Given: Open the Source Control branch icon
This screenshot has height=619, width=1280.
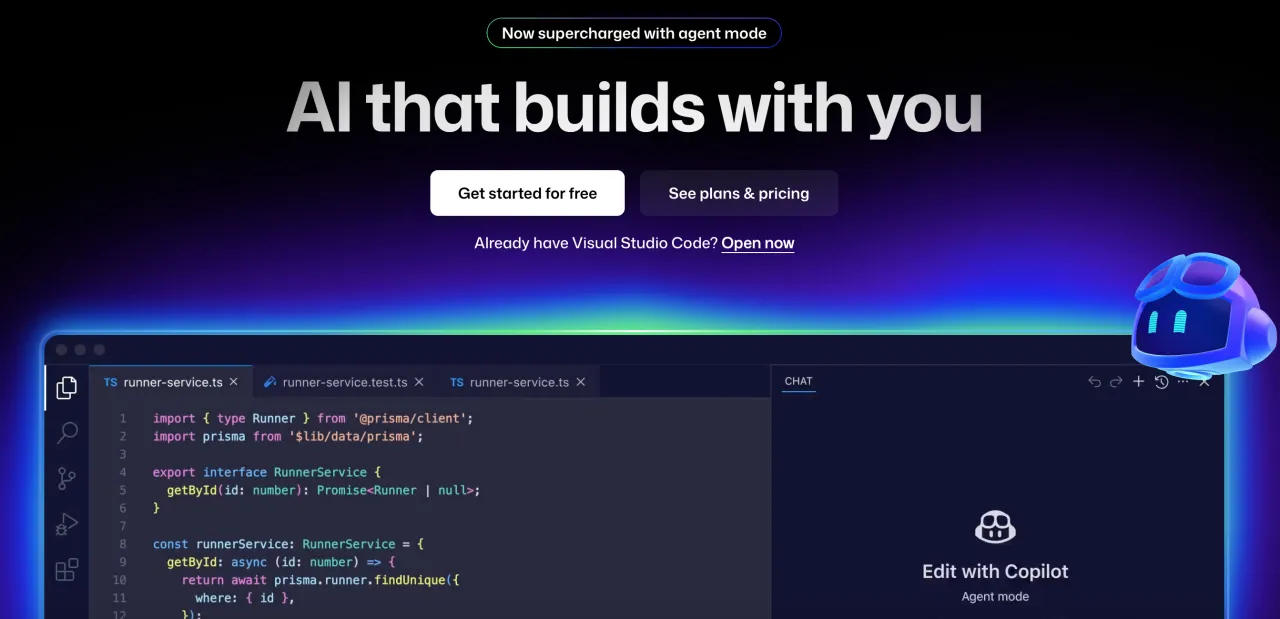Looking at the screenshot, I should coord(67,479).
